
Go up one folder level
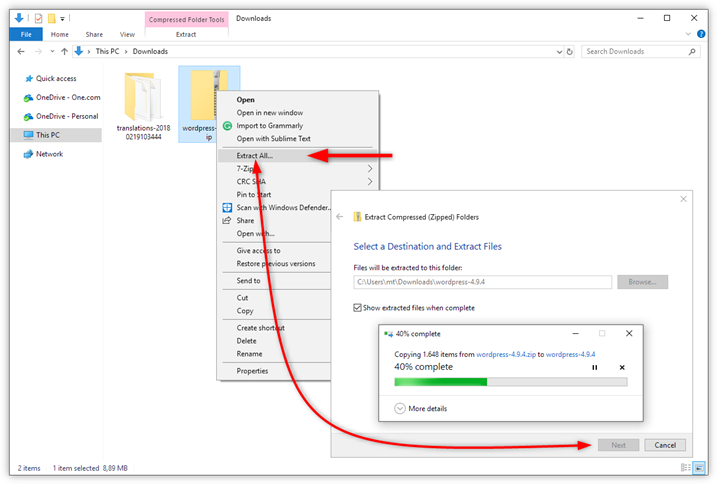point(64,51)
